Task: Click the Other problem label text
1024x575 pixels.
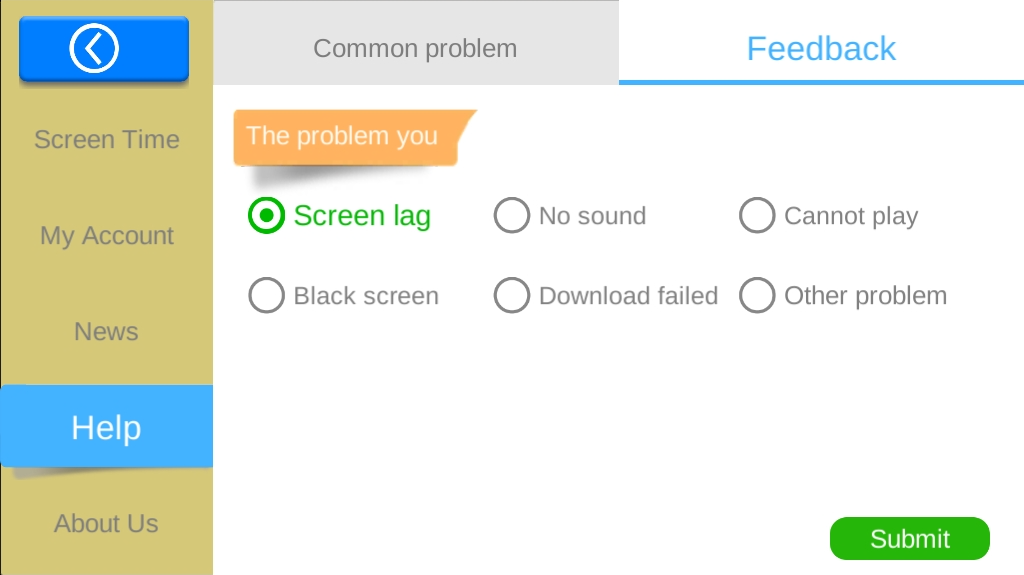Action: click(x=865, y=296)
